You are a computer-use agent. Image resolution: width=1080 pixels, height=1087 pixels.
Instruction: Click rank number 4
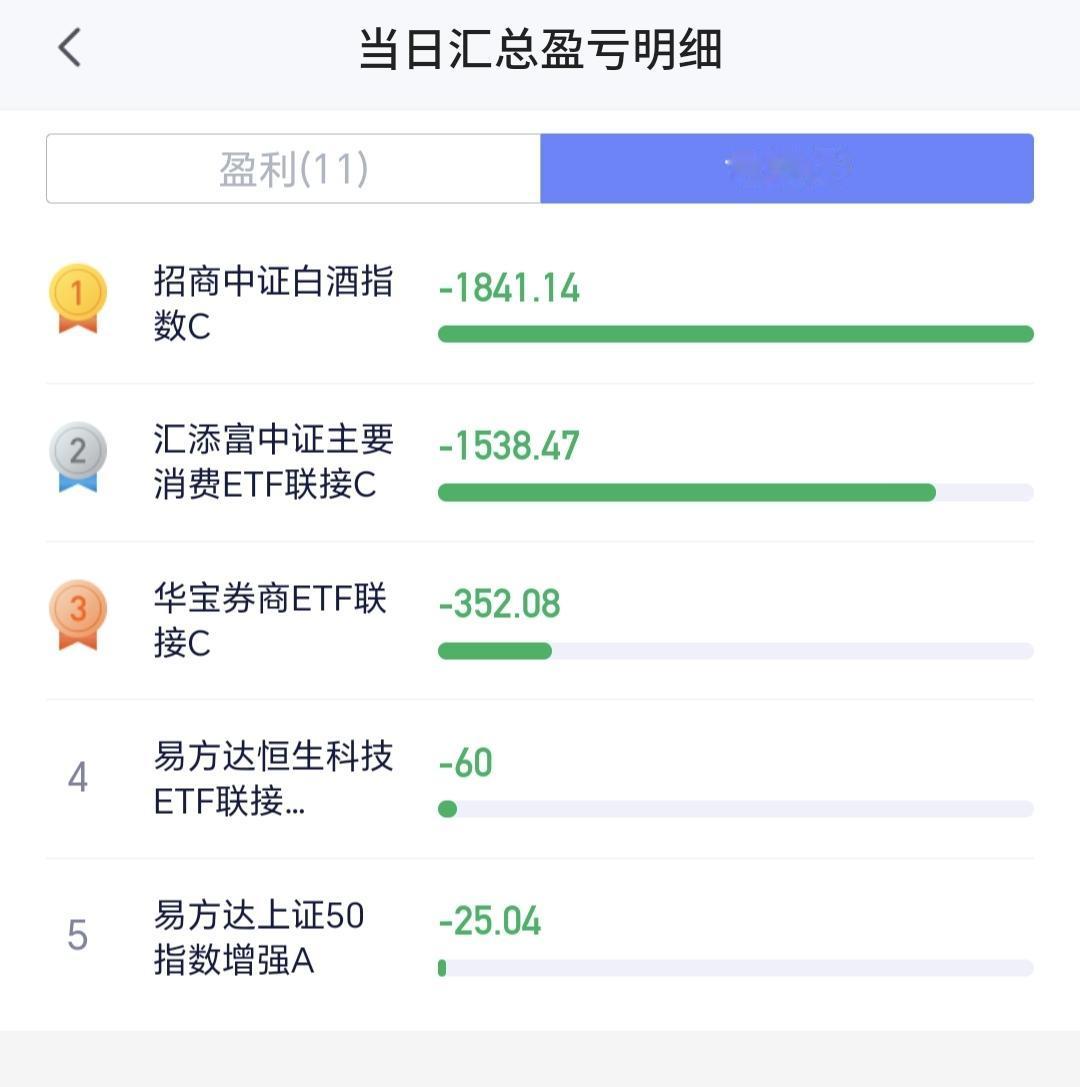[x=78, y=776]
